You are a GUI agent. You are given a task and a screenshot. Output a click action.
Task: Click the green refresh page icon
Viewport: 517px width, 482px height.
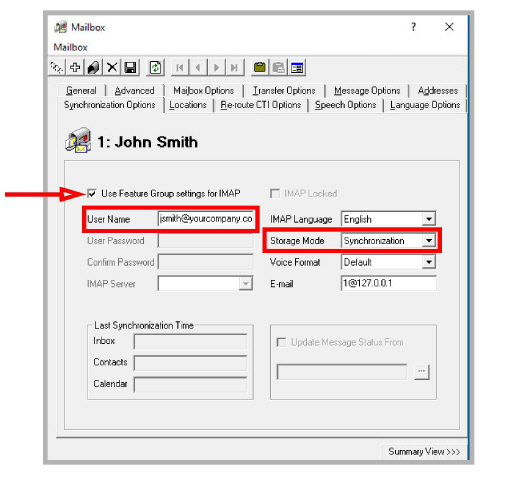155,68
